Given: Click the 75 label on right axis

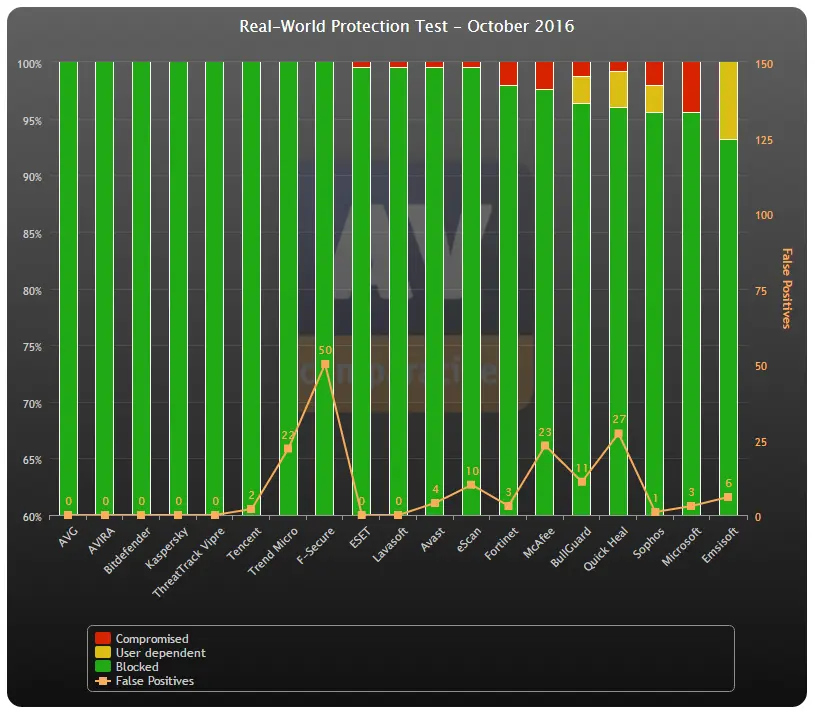Looking at the screenshot, I should (761, 291).
